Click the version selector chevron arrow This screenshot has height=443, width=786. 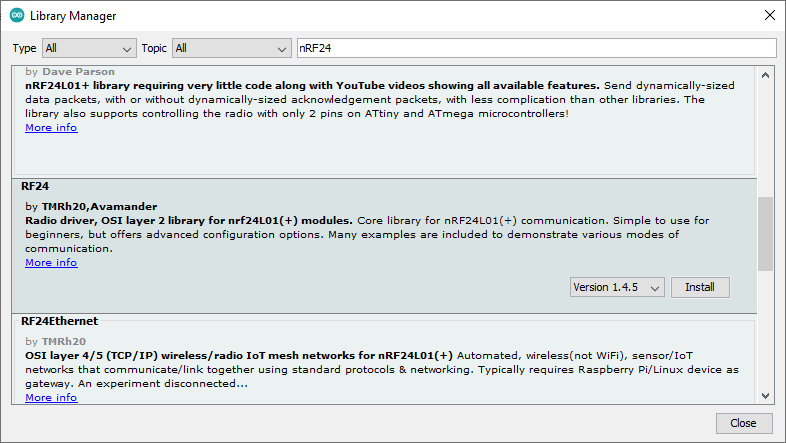coord(655,288)
